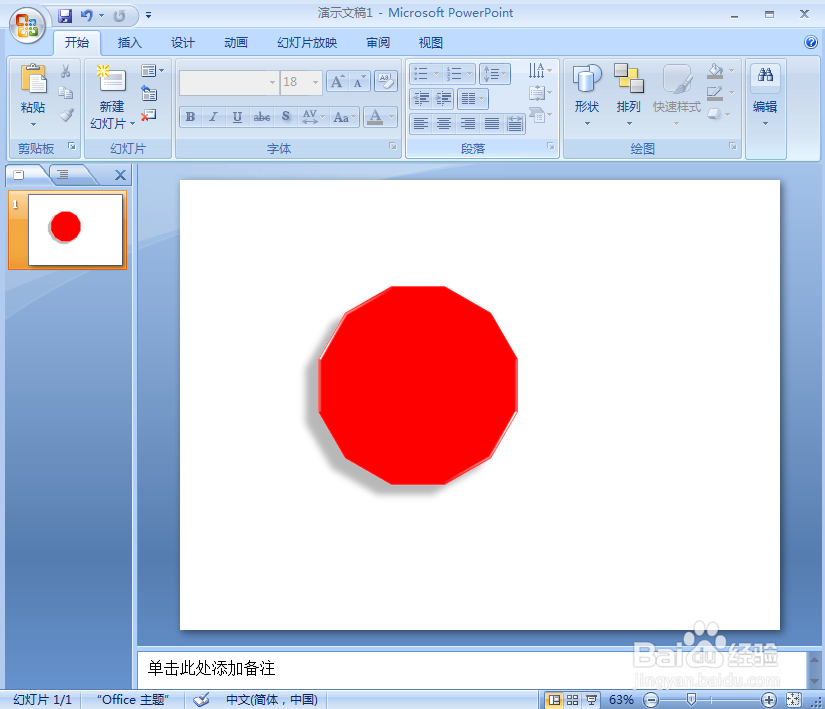This screenshot has width=825, height=709.
Task: Redo the last action
Action: [119, 16]
